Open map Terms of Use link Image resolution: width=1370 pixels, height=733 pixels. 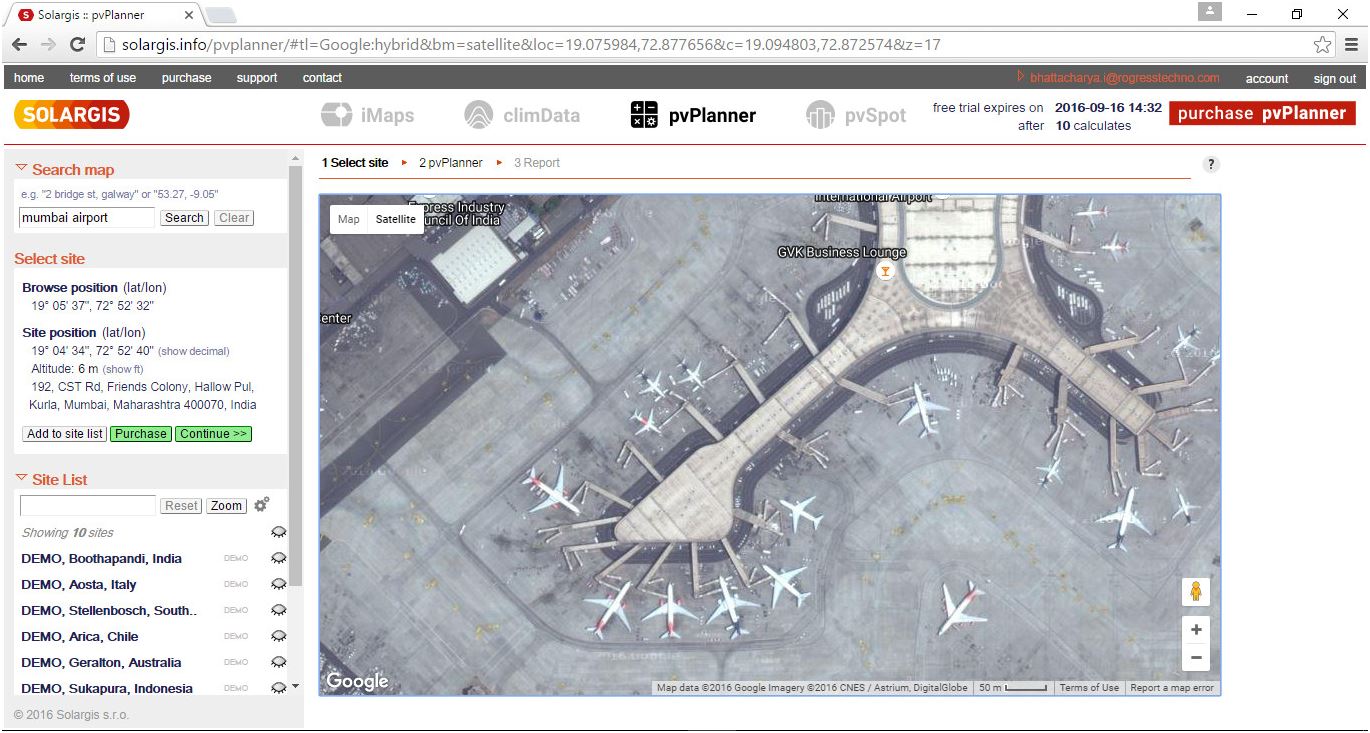[x=1089, y=688]
